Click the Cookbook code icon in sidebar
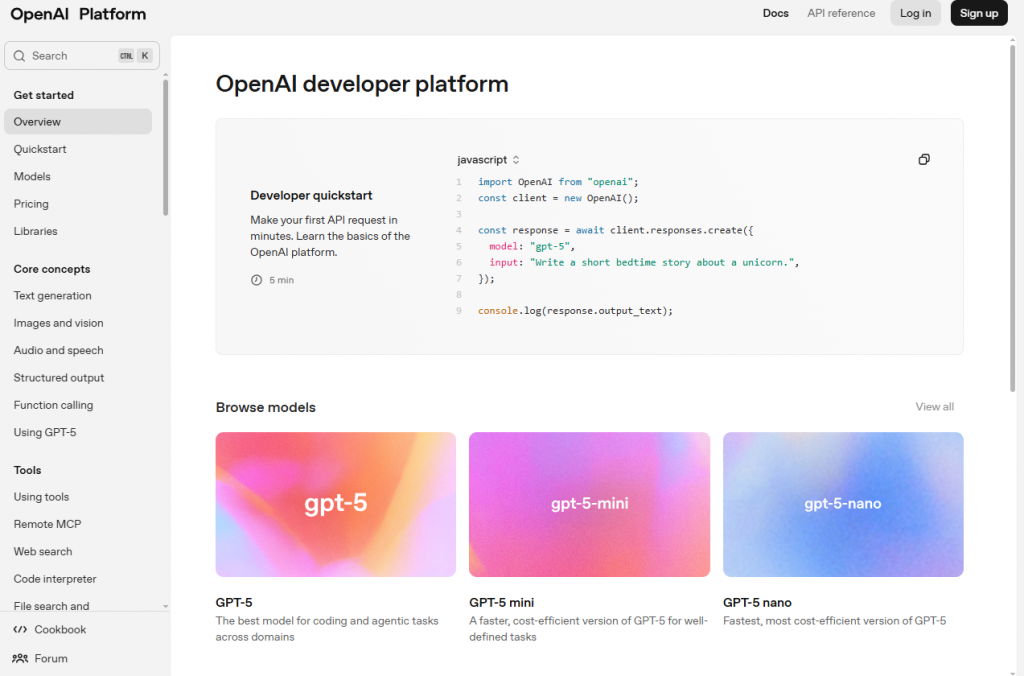 [x=20, y=630]
